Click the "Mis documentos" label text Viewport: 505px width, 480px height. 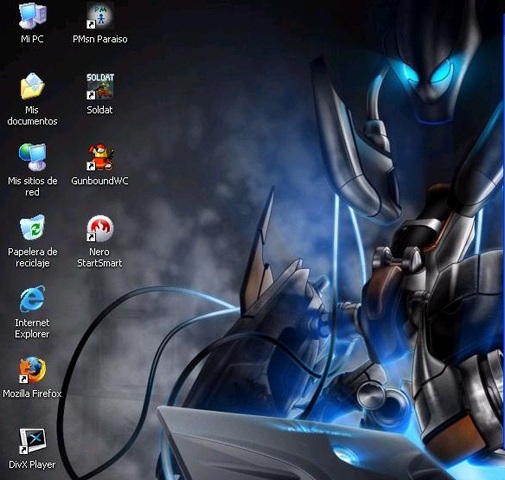click(x=32, y=115)
